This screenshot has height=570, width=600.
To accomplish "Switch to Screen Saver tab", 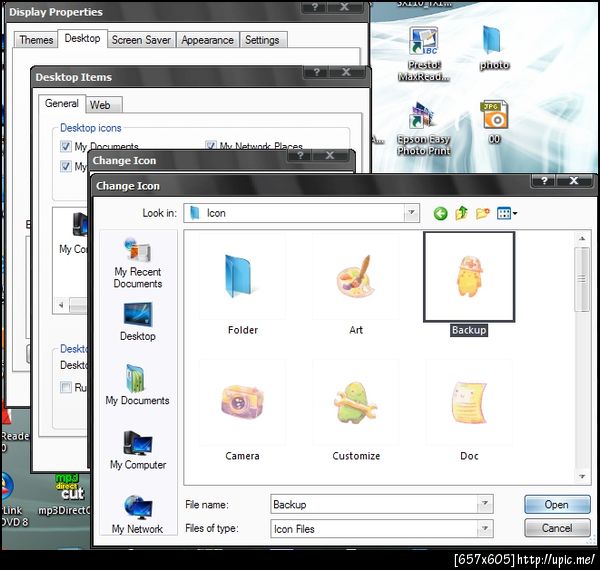I will click(141, 40).
